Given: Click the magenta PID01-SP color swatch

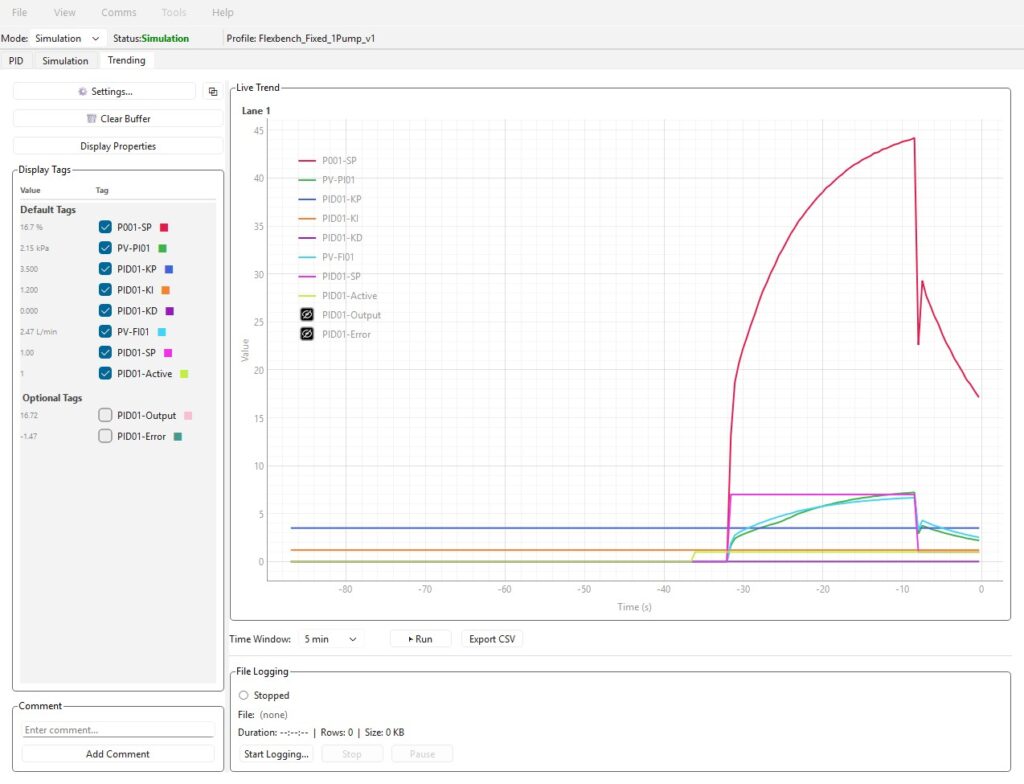Looking at the screenshot, I should 168,353.
